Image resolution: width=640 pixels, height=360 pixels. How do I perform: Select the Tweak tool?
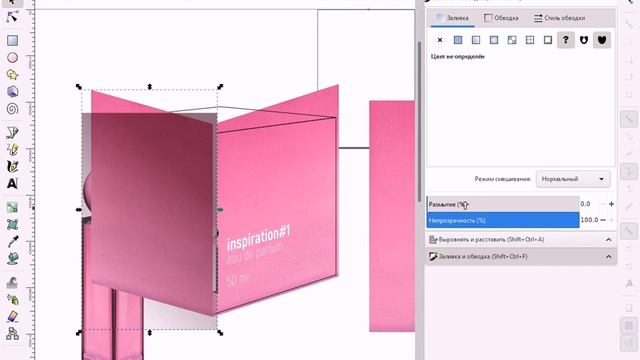[x=12, y=282]
